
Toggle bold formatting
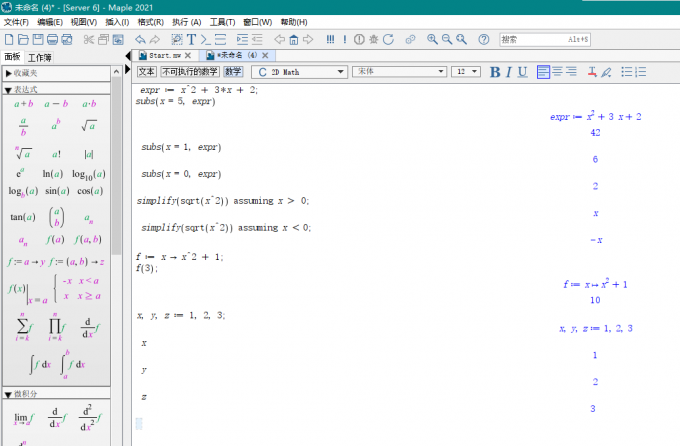pyautogui.click(x=495, y=72)
